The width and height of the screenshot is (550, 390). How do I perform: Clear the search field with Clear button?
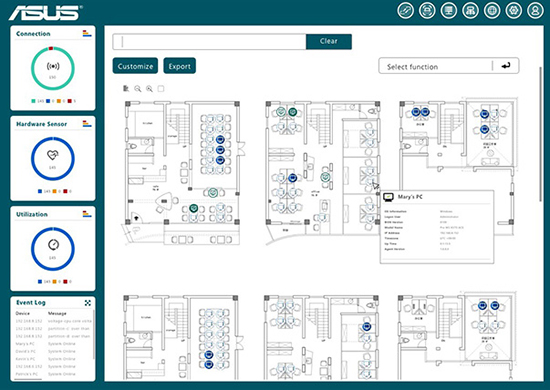pyautogui.click(x=329, y=41)
